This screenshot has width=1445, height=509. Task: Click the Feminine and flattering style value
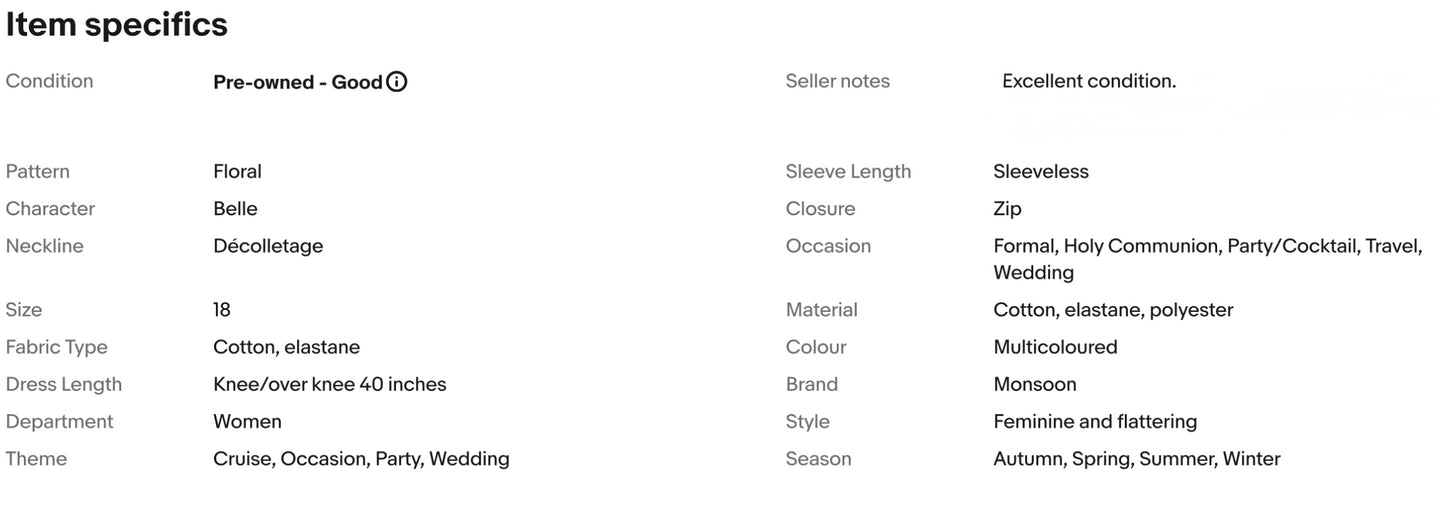(x=1095, y=422)
